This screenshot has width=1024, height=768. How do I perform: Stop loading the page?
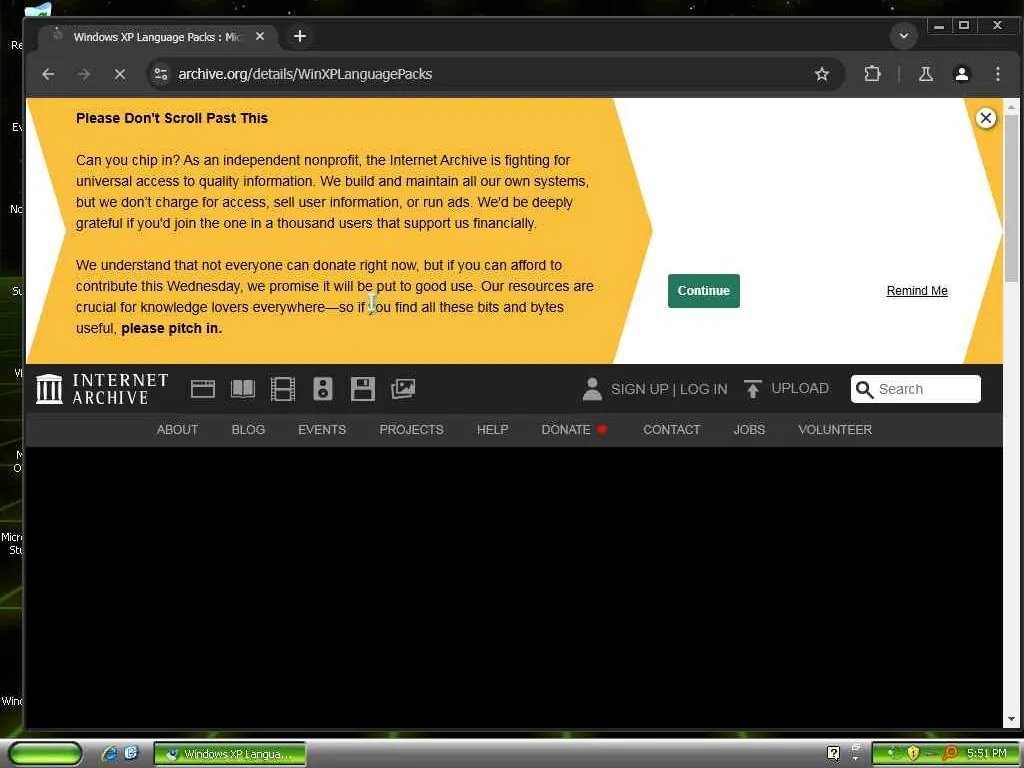pyautogui.click(x=120, y=74)
